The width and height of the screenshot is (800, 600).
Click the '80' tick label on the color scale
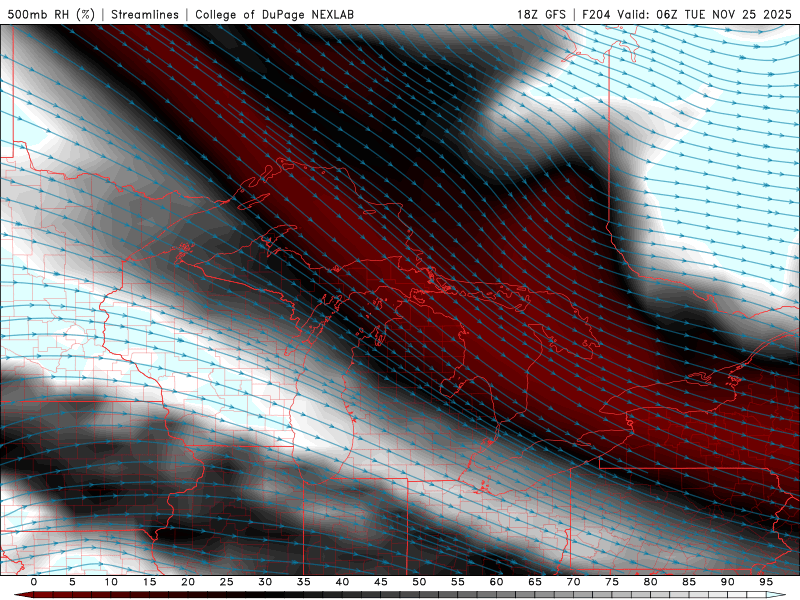coord(650,582)
